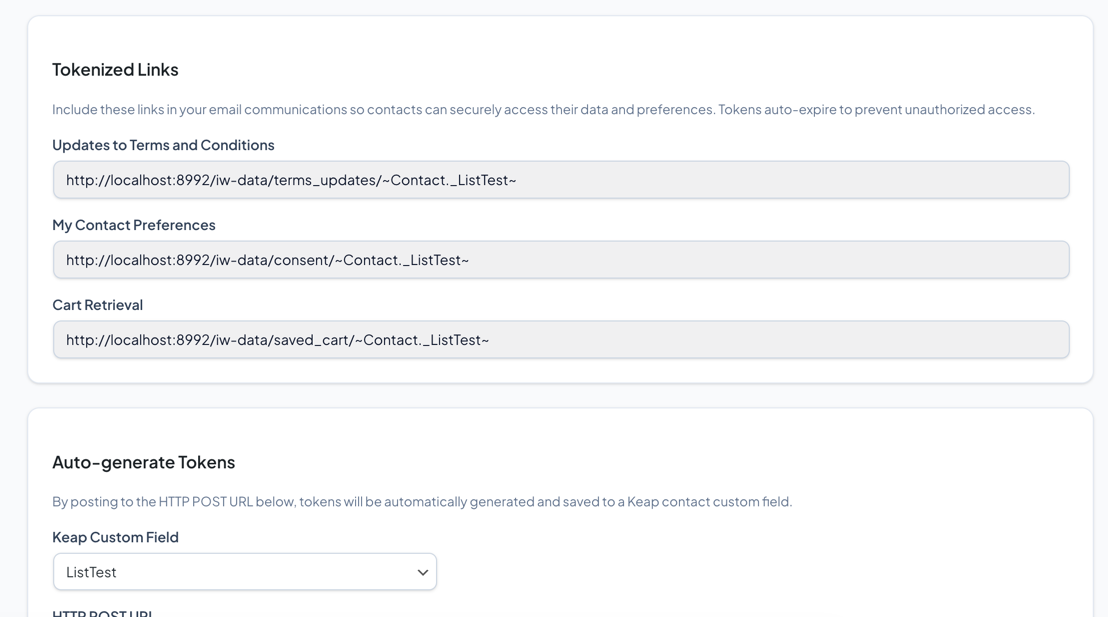Click the Tokenized Links section heading
1108x617 pixels.
115,69
